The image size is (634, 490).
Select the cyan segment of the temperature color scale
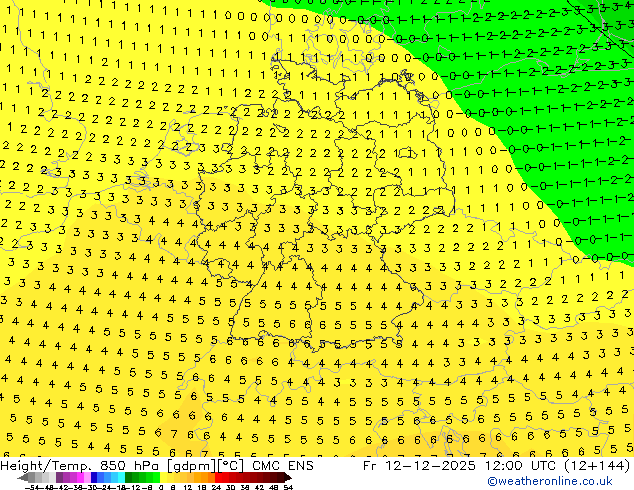[x=121, y=477]
